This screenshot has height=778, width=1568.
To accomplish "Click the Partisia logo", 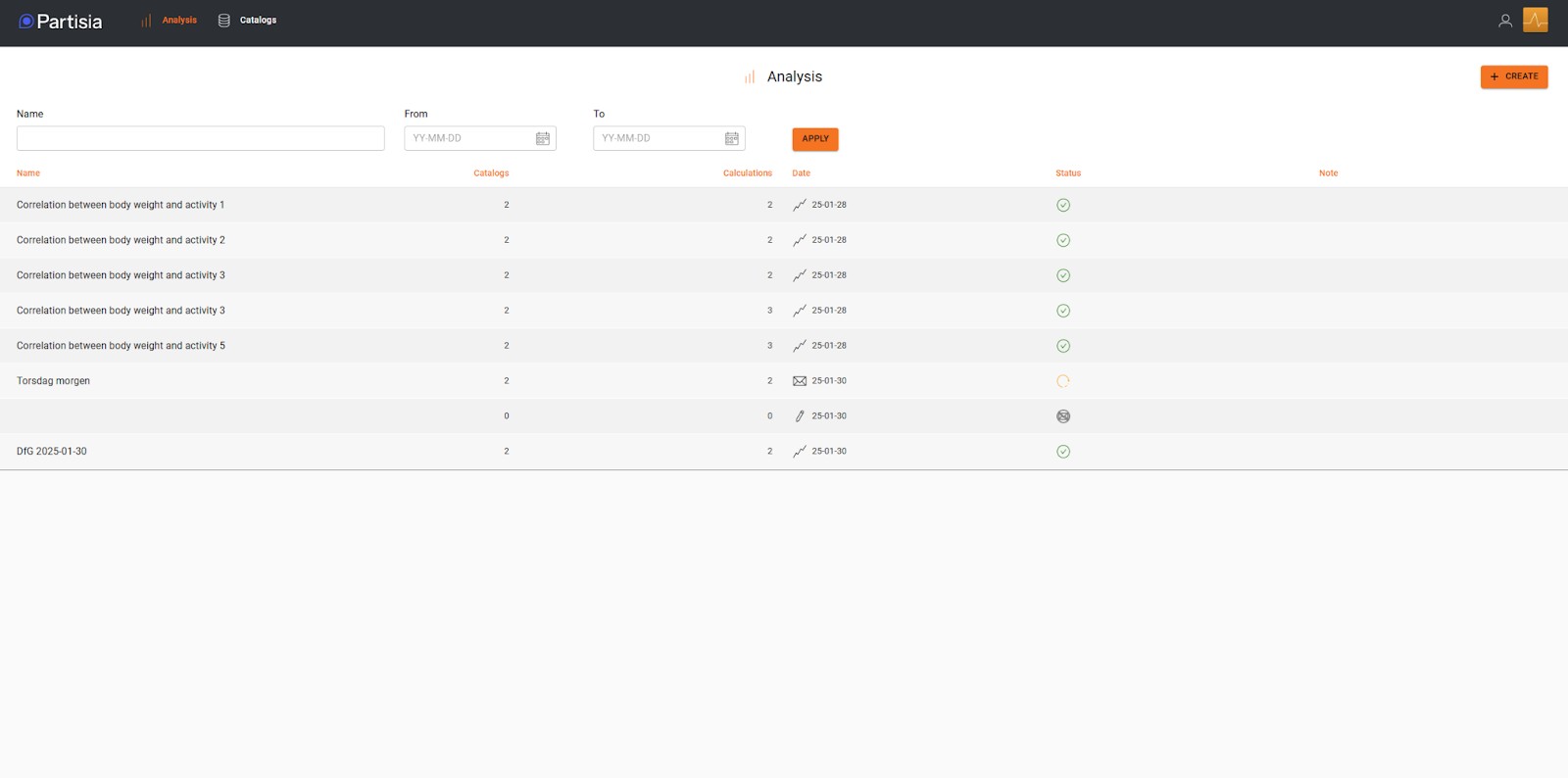I will click(60, 22).
